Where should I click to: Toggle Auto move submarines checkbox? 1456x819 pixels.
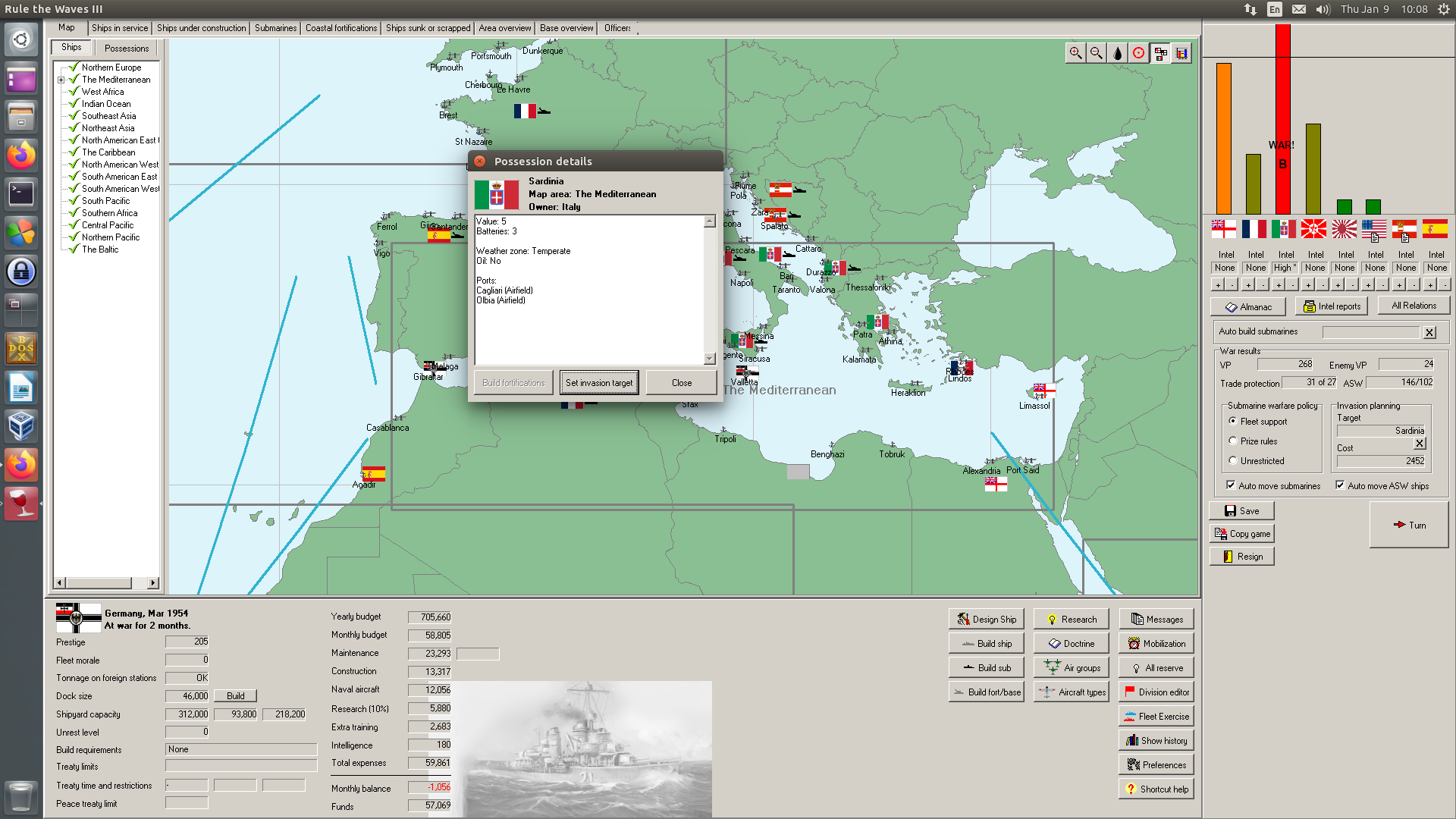click(1231, 485)
